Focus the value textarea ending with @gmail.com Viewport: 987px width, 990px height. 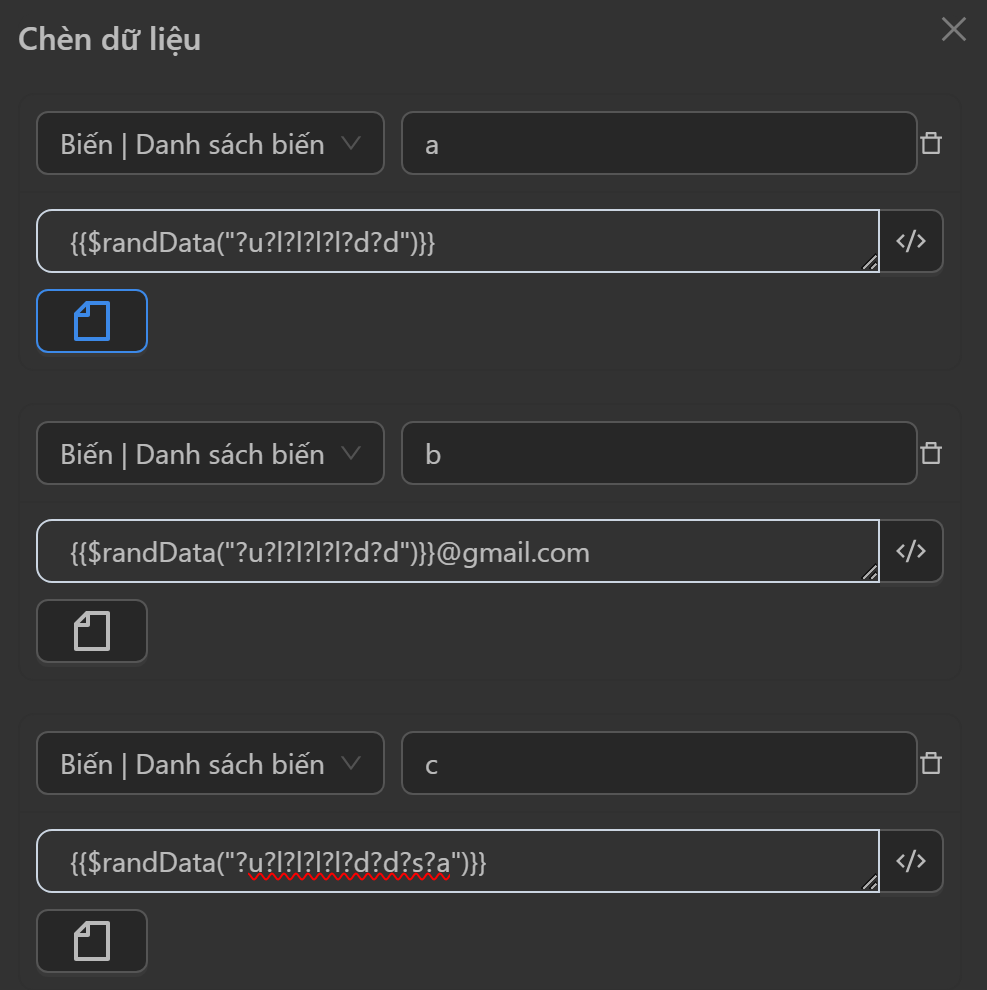[457, 551]
